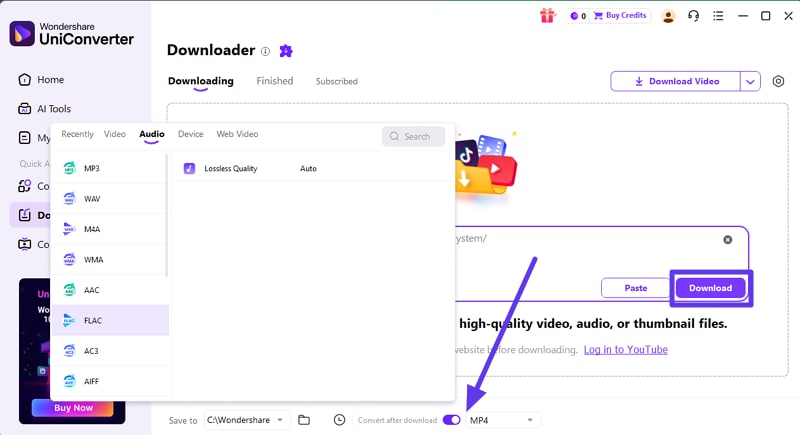The height and width of the screenshot is (435, 800).
Task: Click the format list scrollbar
Action: [x=166, y=215]
